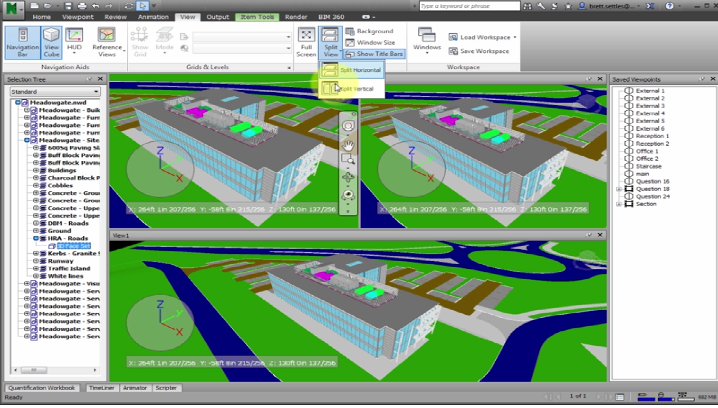Toggle Show Title Bars option
The image size is (718, 408).
[374, 54]
